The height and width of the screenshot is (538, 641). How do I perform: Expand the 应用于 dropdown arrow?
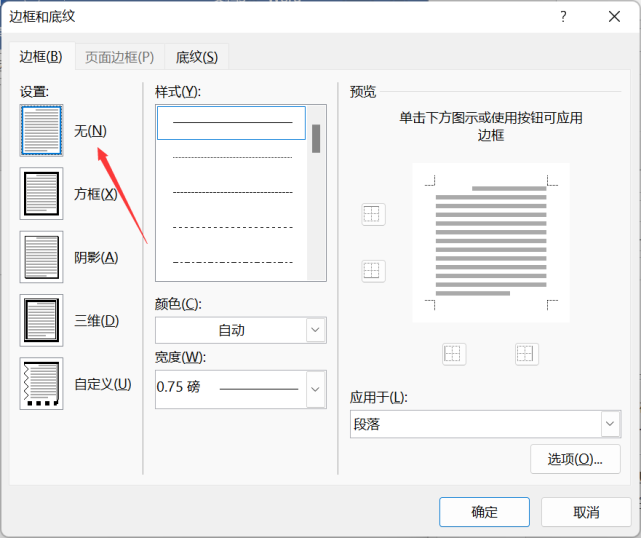(x=610, y=424)
